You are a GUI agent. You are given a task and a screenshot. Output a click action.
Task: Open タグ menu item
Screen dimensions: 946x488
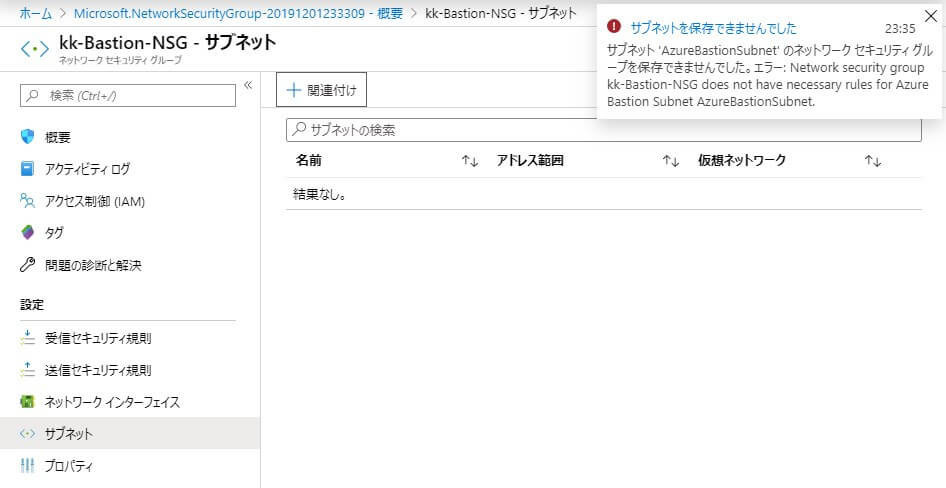(x=54, y=233)
